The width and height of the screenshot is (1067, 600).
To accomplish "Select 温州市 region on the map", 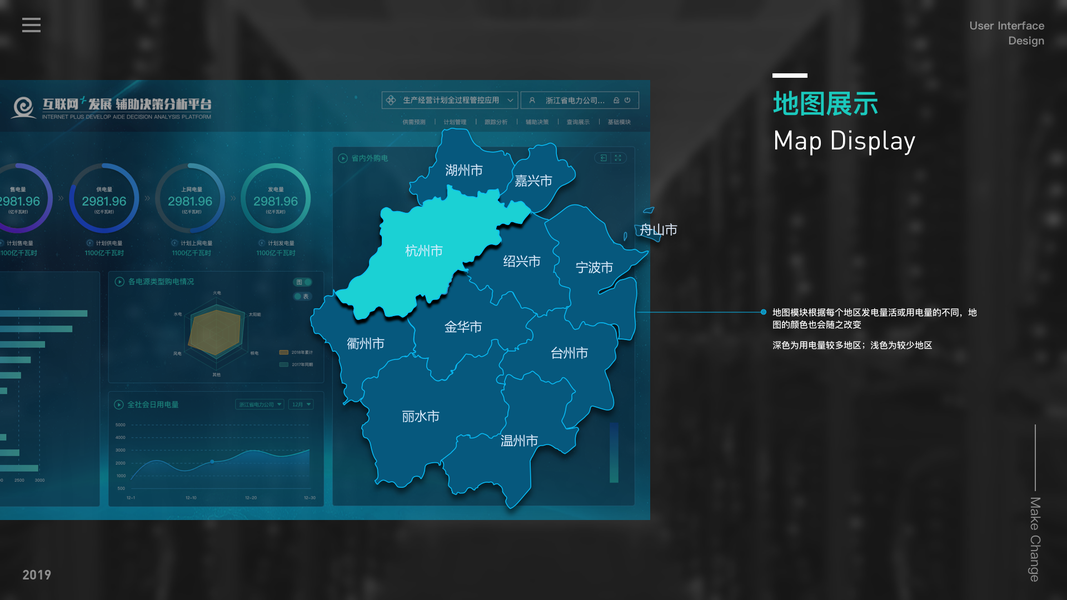I will pyautogui.click(x=519, y=441).
